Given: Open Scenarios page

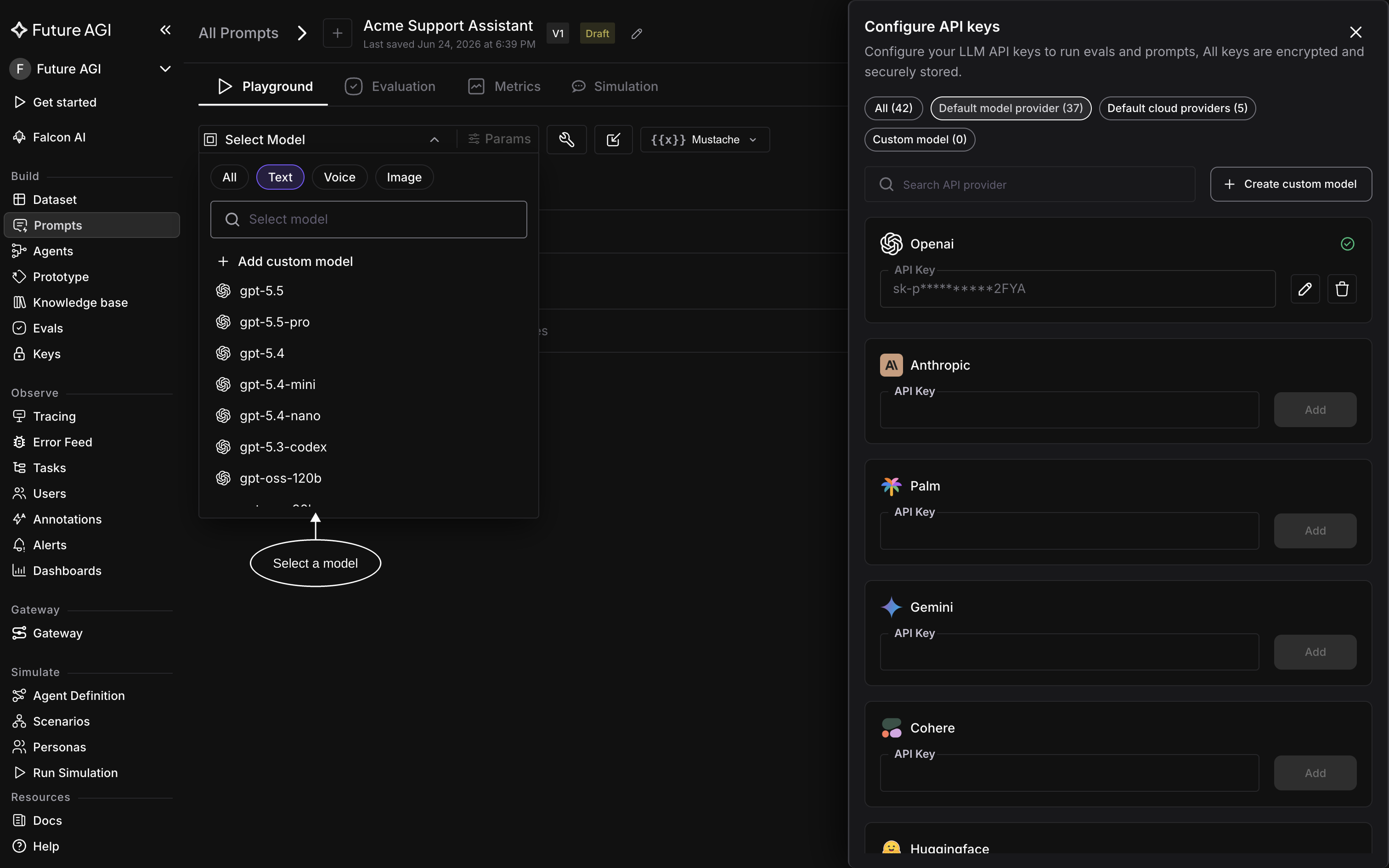Looking at the screenshot, I should pos(51,721).
